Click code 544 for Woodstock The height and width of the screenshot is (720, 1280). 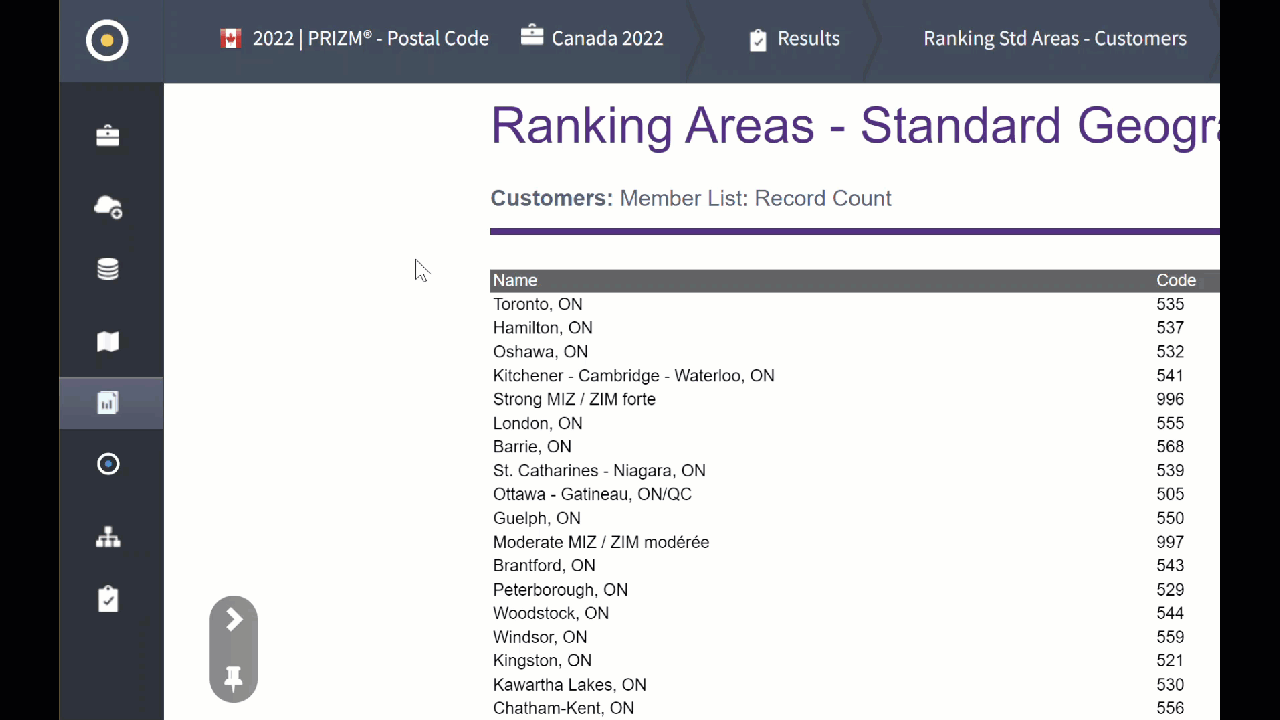point(1170,613)
